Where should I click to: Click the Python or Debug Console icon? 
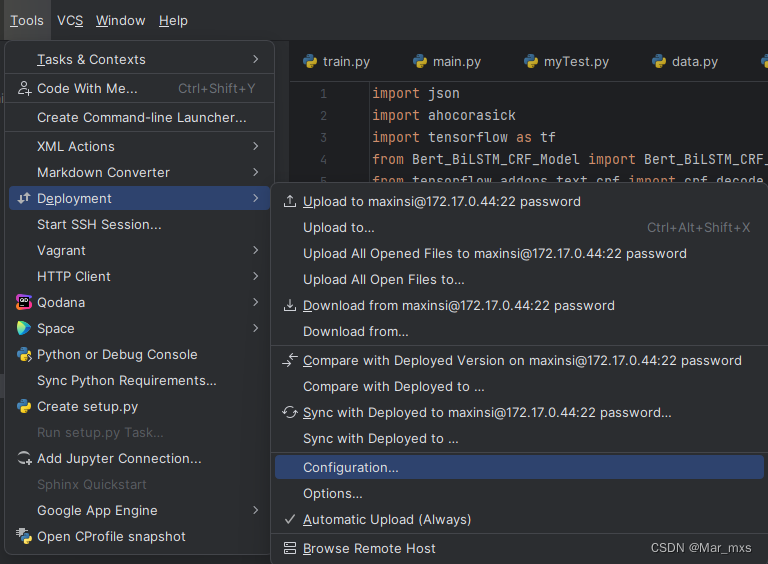24,354
